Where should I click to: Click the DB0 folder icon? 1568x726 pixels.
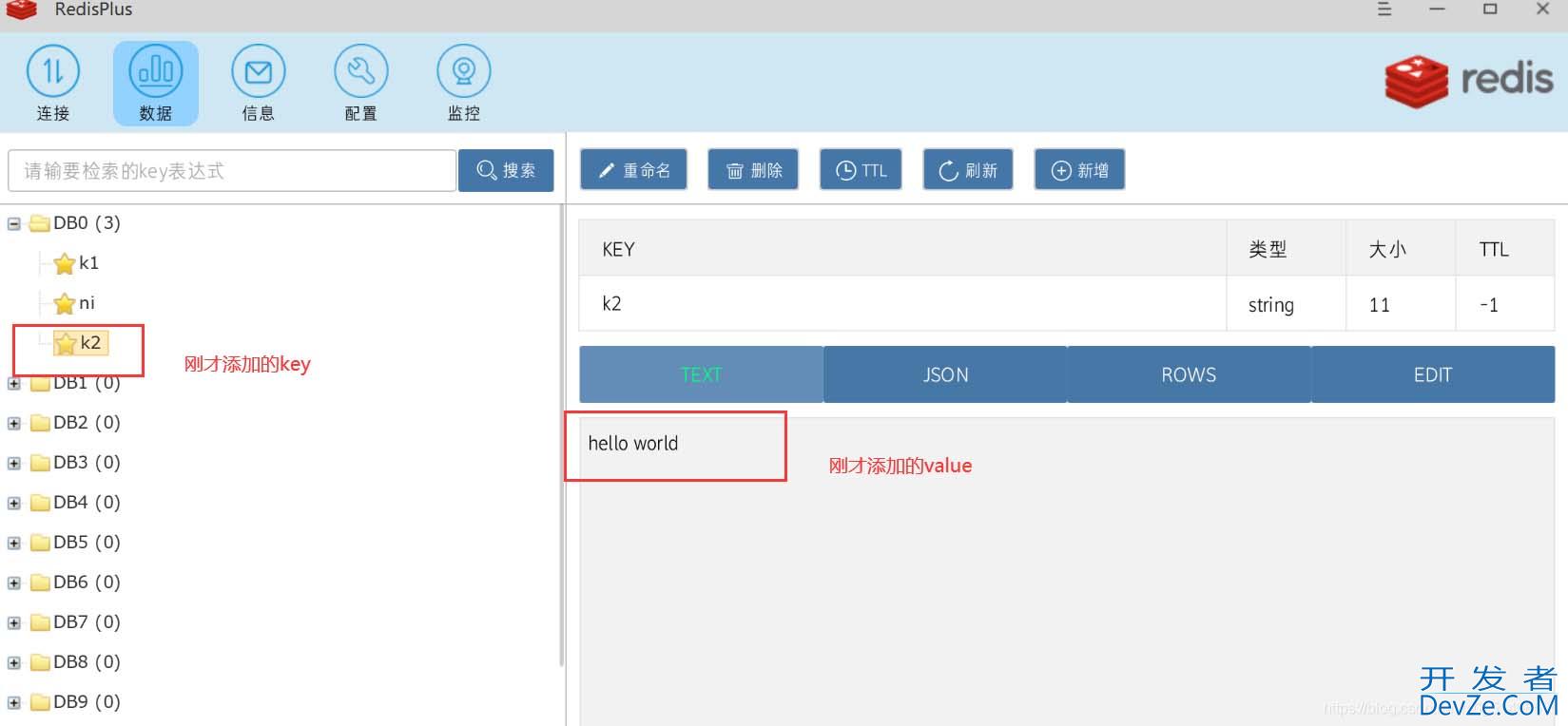(x=40, y=223)
